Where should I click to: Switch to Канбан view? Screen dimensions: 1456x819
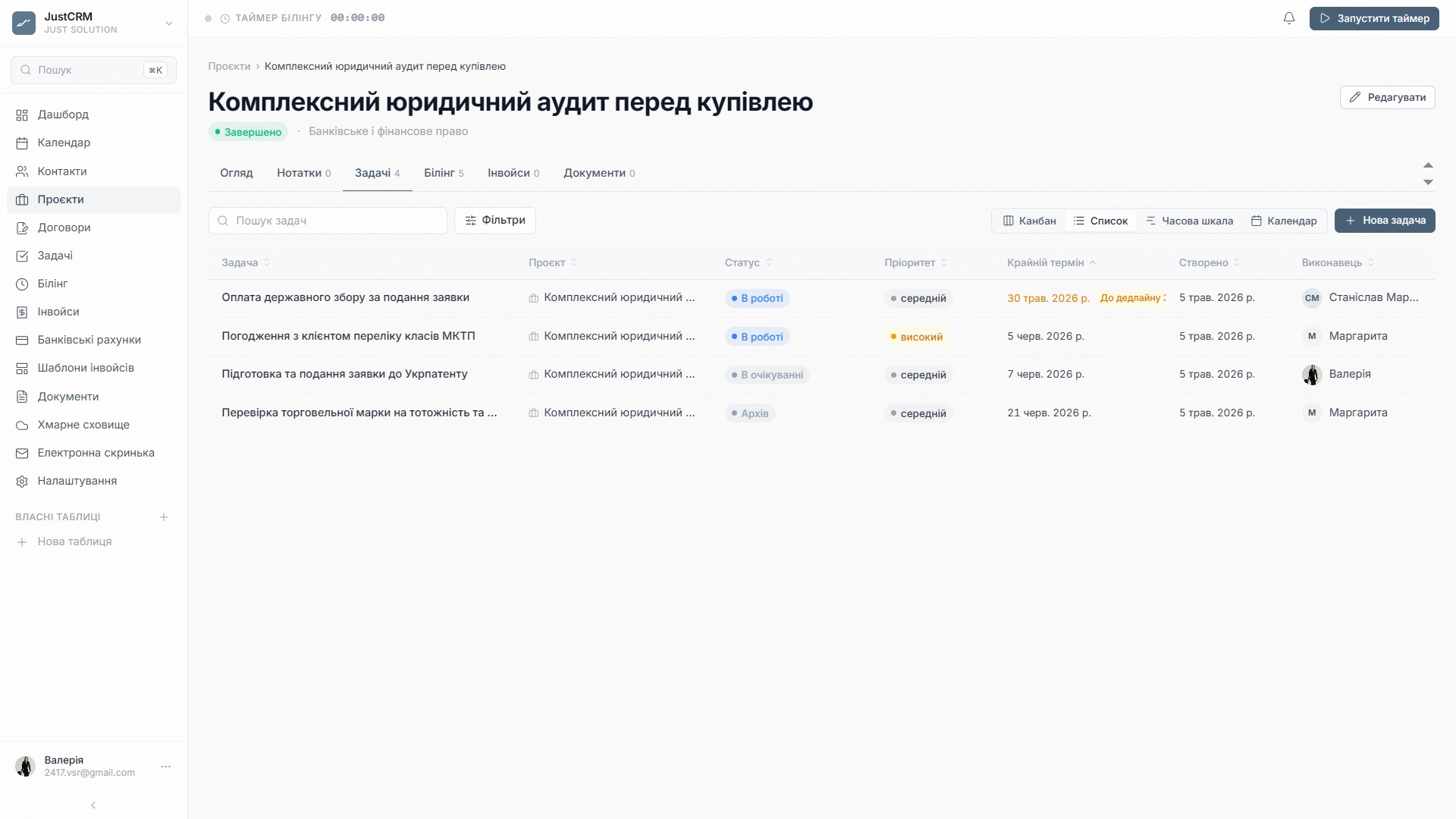tap(1029, 221)
